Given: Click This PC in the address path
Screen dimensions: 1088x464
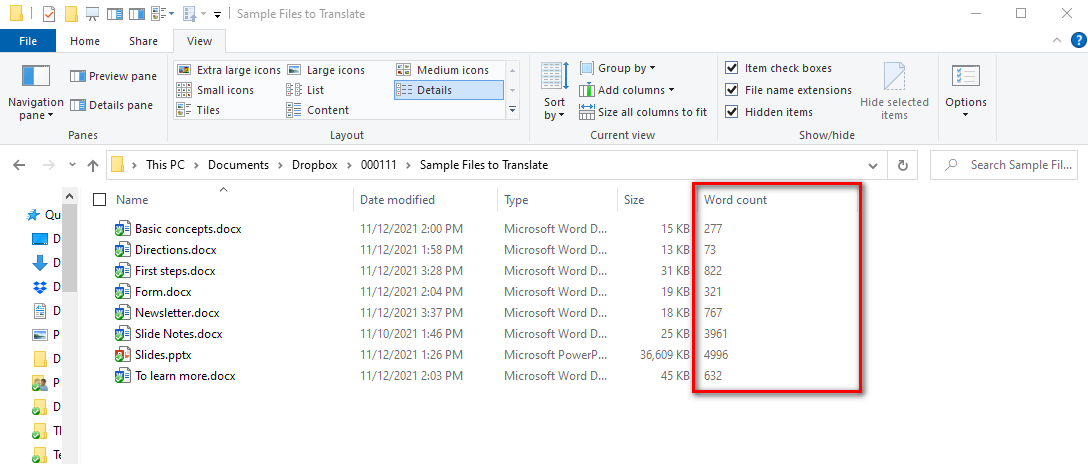Looking at the screenshot, I should [x=165, y=165].
